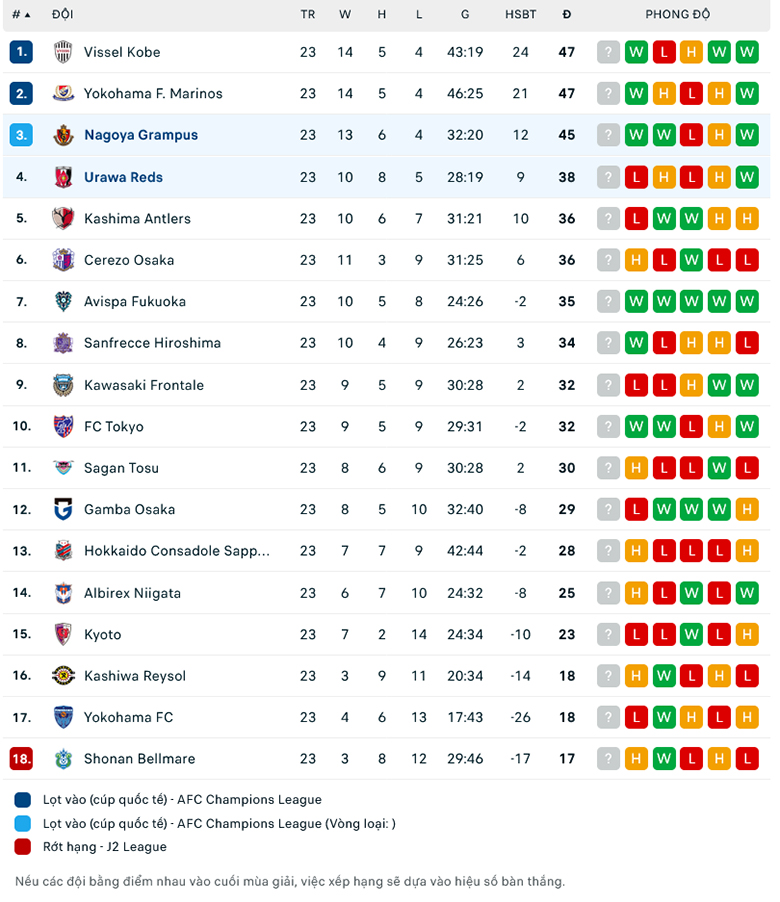Screen dimensions: 780x902
Task: Sort table by the # rank column
Action: 20,15
